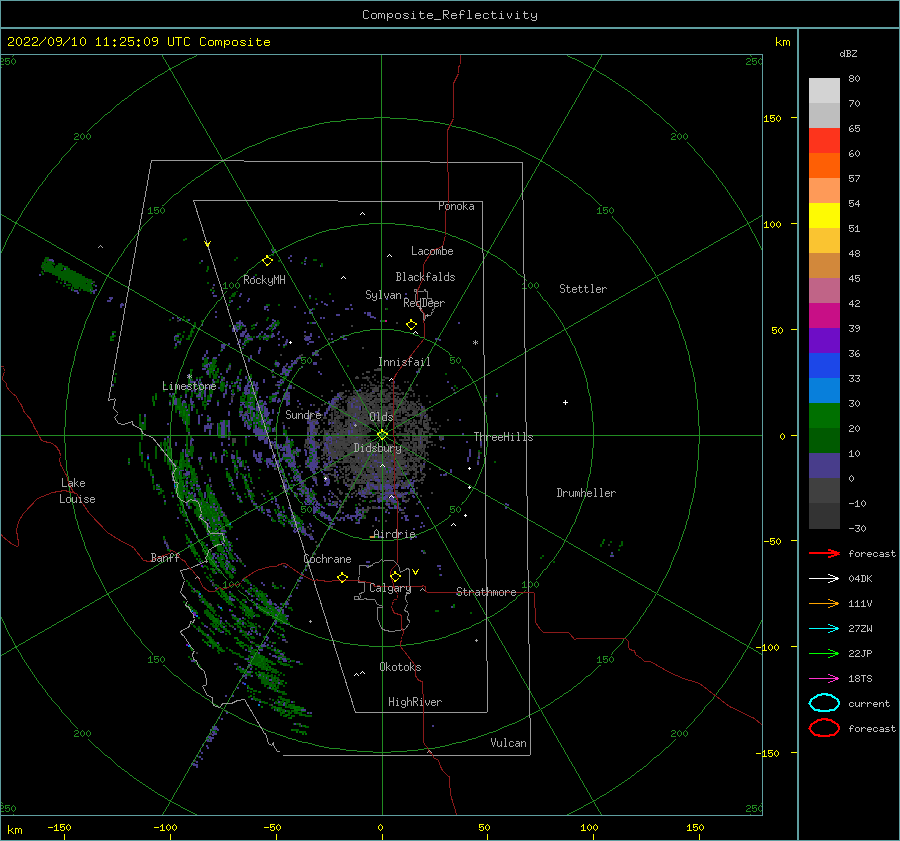Click the yellow diamond marker in Calgary
This screenshot has height=841, width=900.
point(395,576)
